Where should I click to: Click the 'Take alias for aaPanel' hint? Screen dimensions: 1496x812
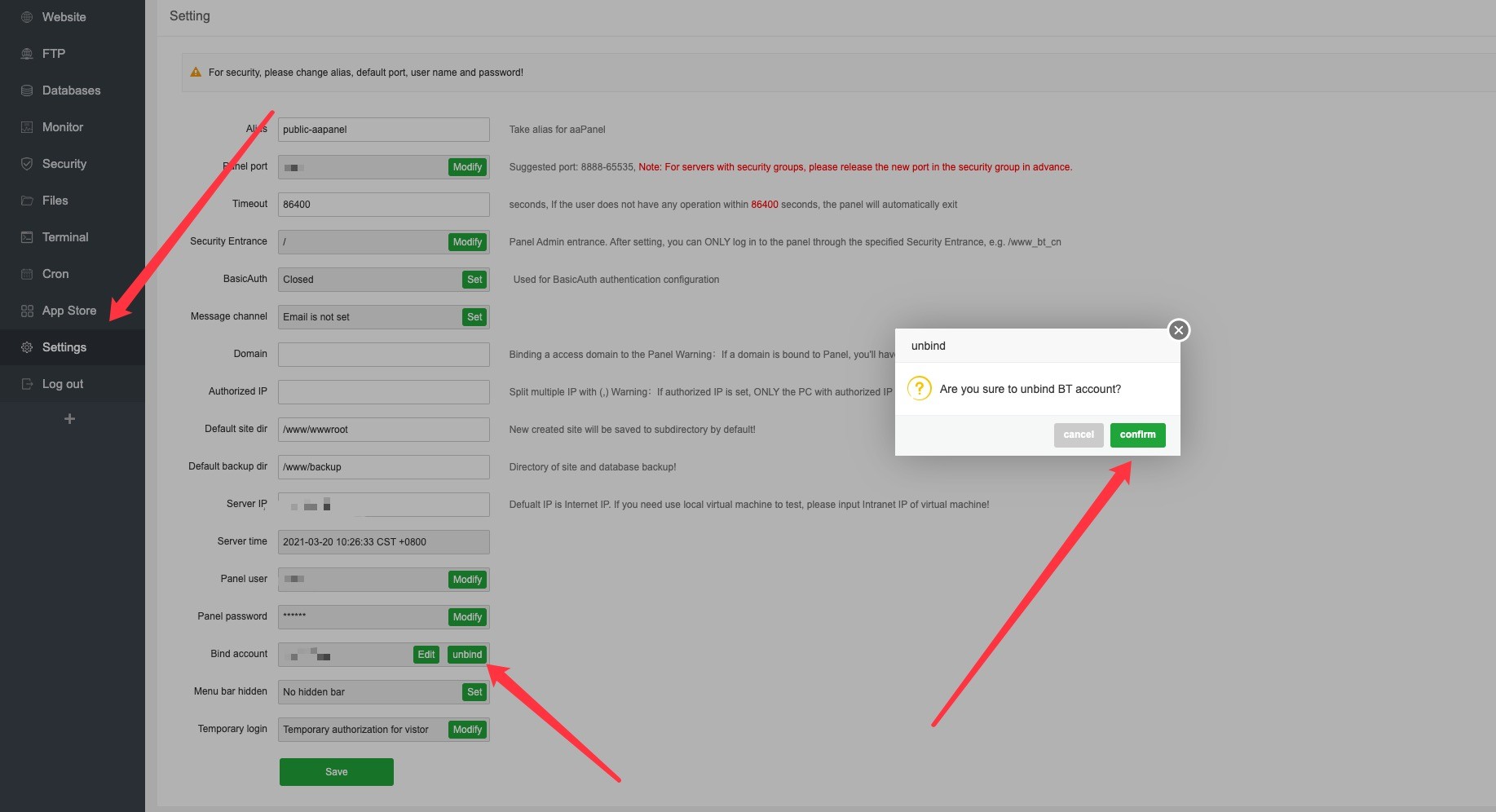click(x=558, y=130)
